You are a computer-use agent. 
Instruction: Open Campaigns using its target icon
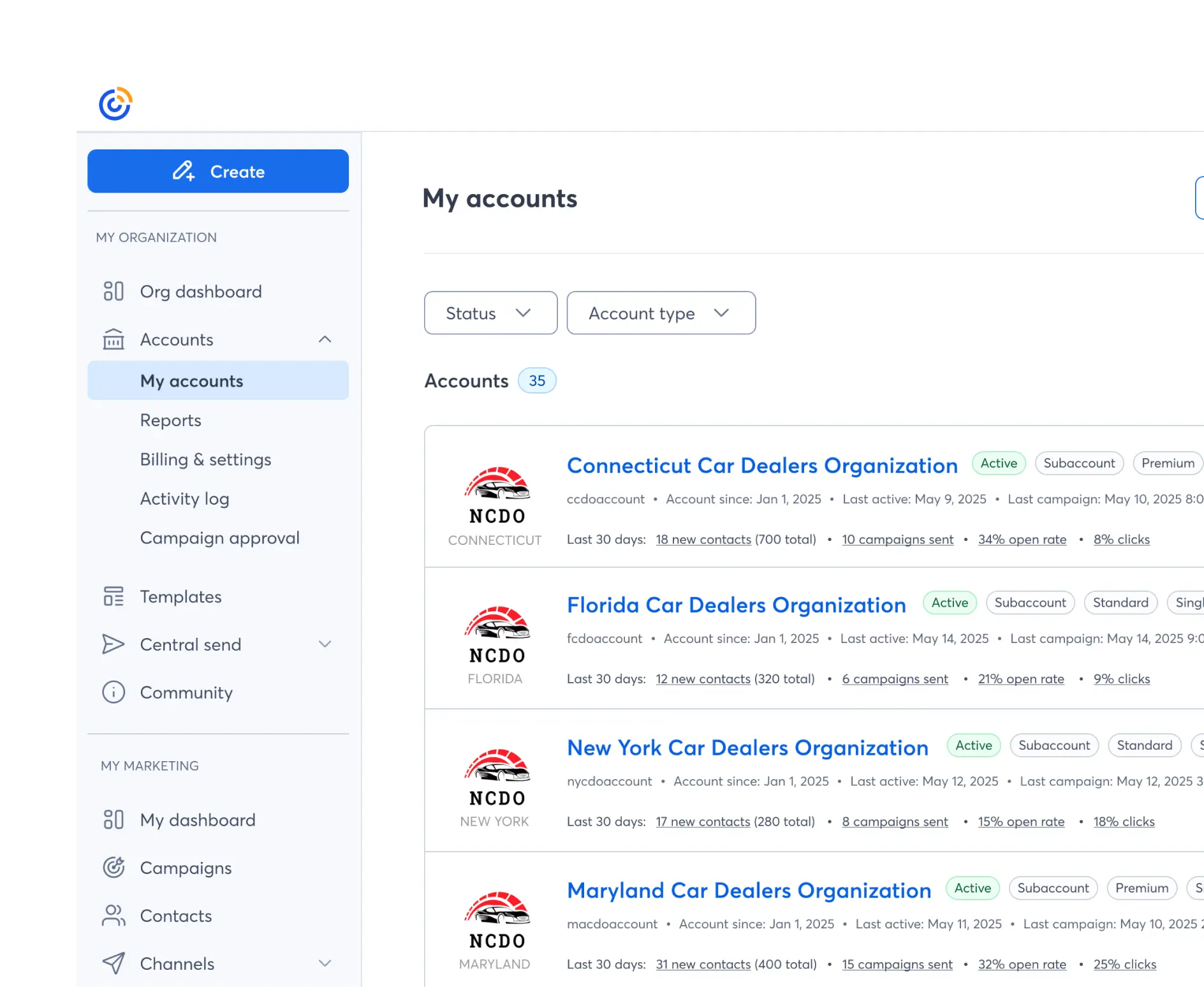(x=114, y=868)
